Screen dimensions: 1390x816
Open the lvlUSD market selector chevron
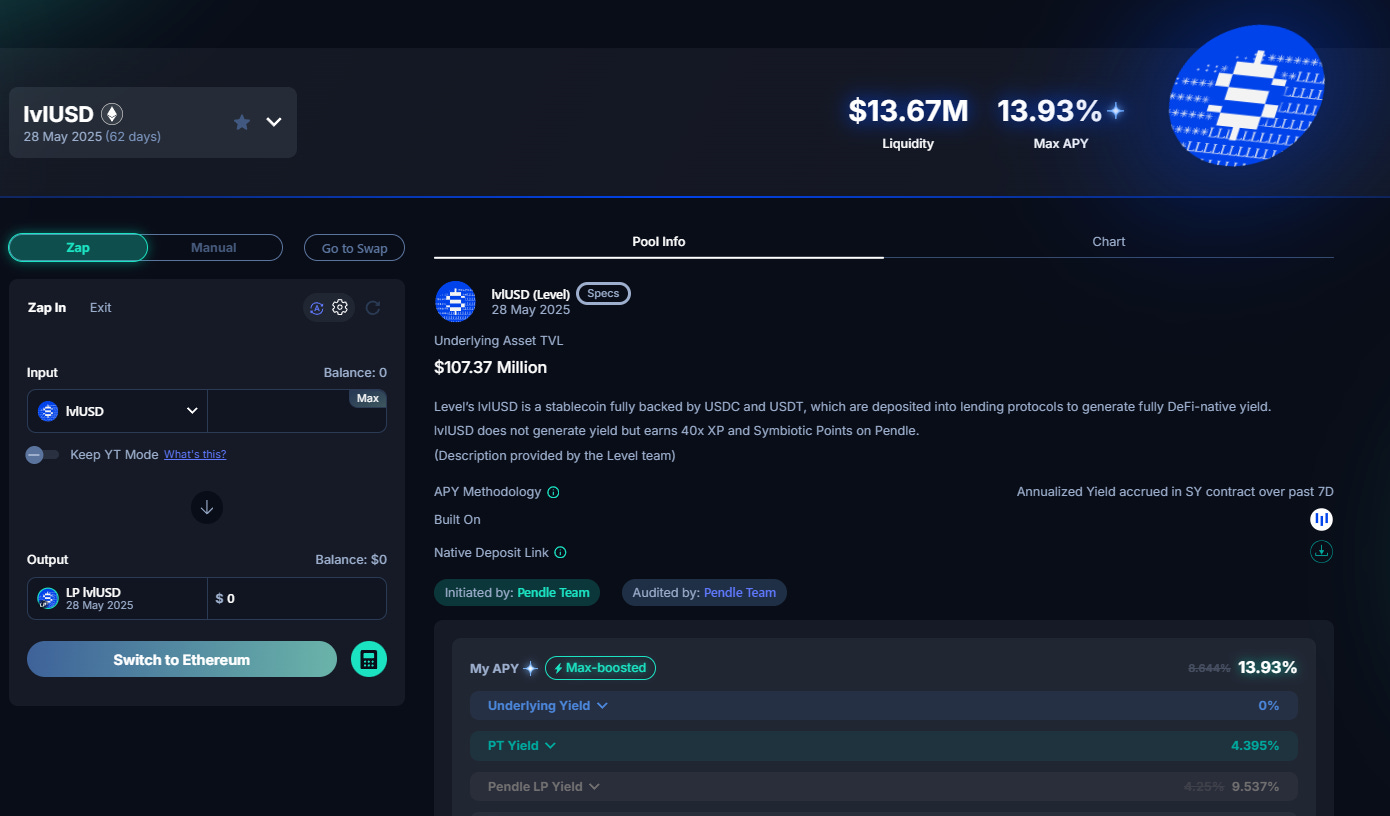274,122
